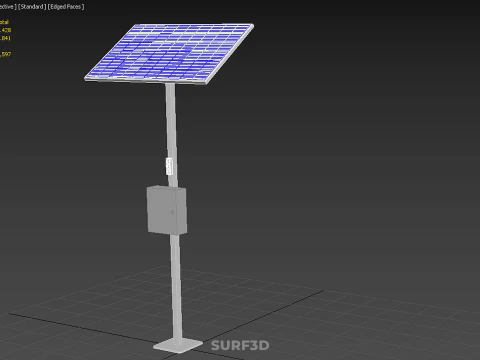Image resolution: width=480 pixels, height=360 pixels.
Task: Select the blue solar panel model
Action: (169, 53)
